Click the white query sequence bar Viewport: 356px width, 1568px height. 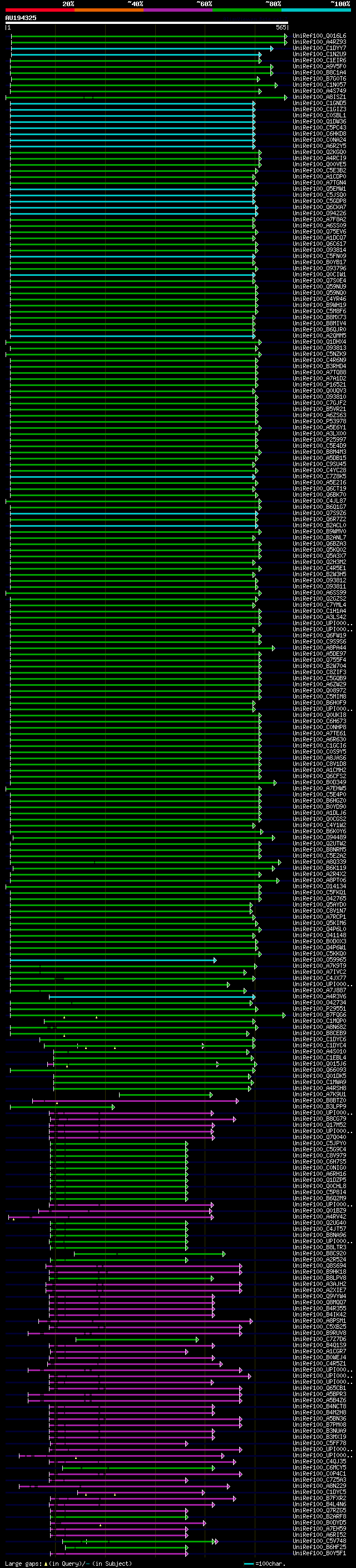[146, 23]
